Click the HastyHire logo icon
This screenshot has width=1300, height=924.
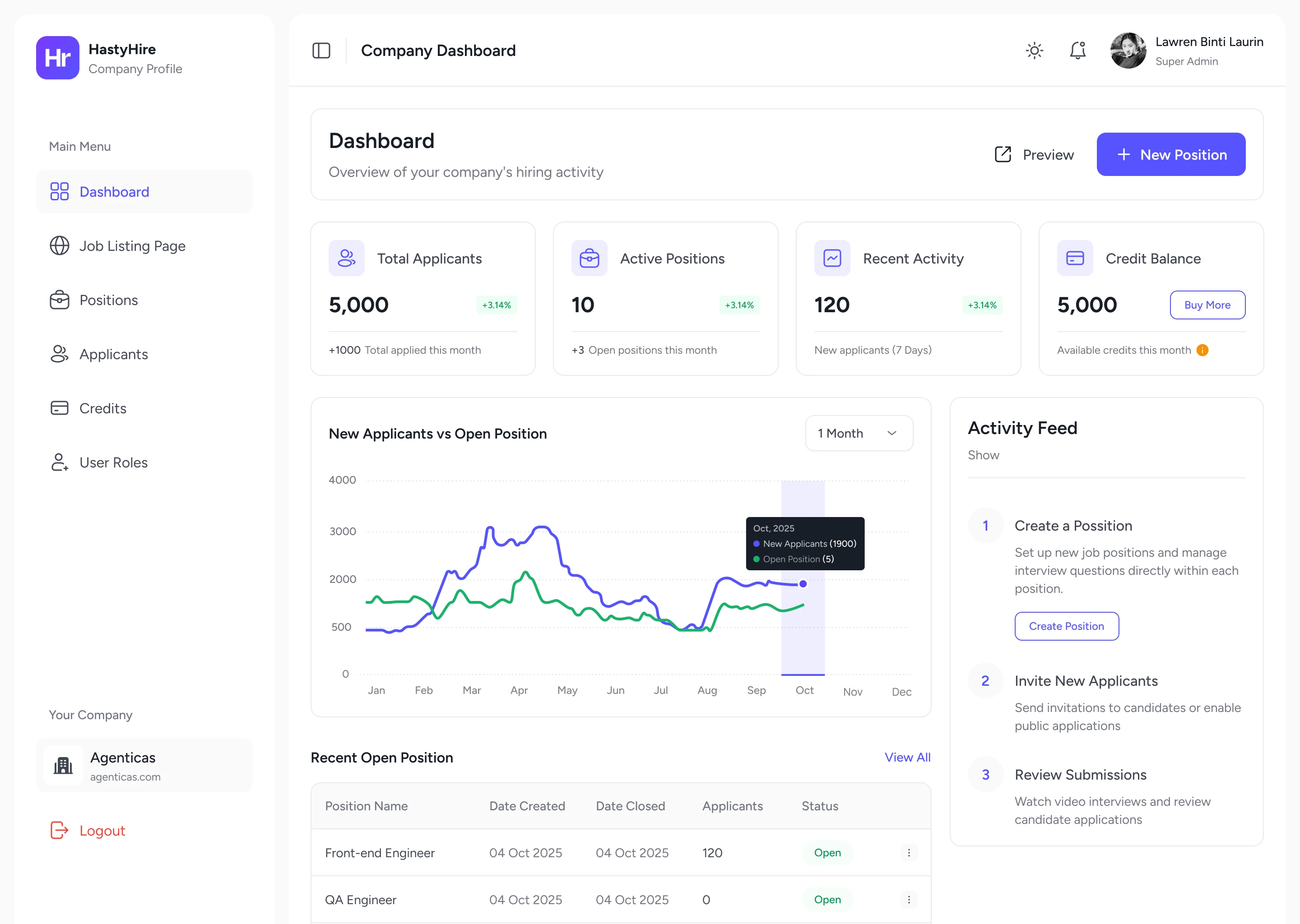click(57, 57)
